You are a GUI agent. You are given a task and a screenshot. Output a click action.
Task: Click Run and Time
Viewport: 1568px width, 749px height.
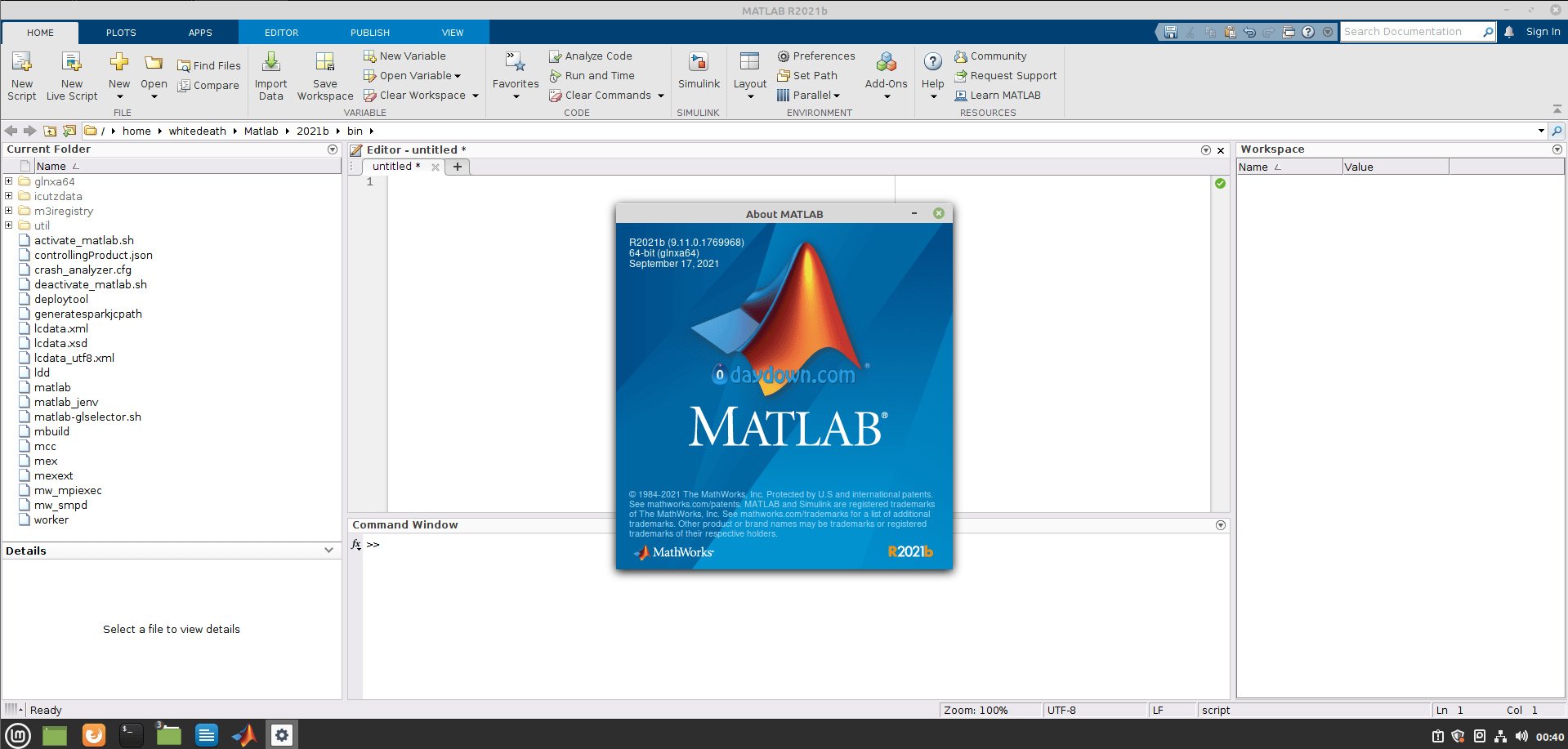(x=592, y=75)
